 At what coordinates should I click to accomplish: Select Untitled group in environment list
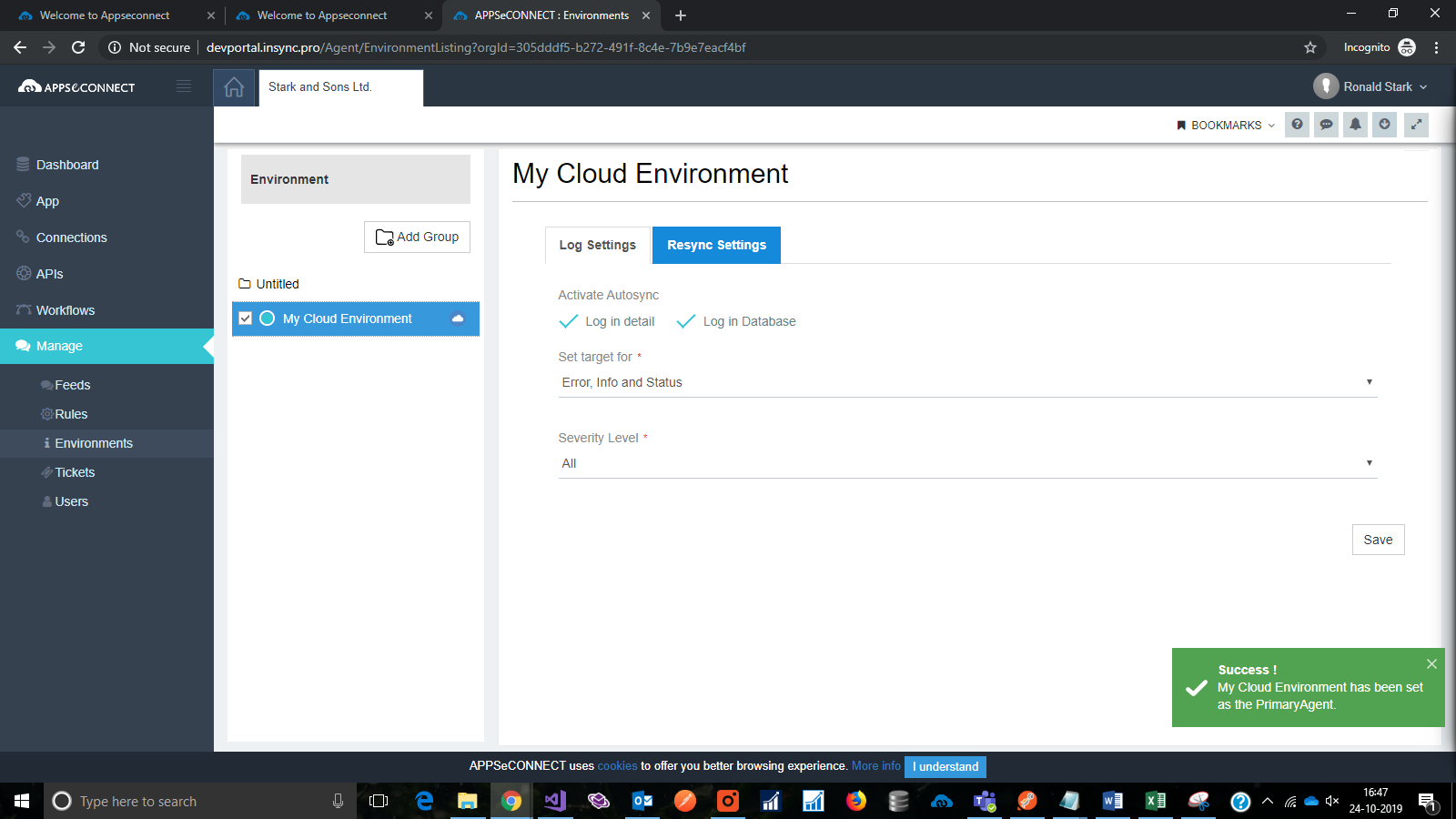tap(278, 284)
